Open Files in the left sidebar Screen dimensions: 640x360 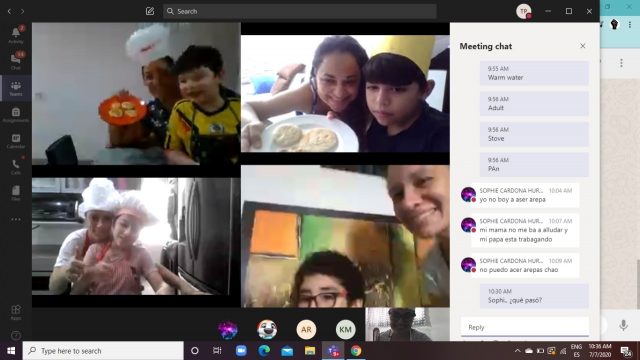(16, 193)
